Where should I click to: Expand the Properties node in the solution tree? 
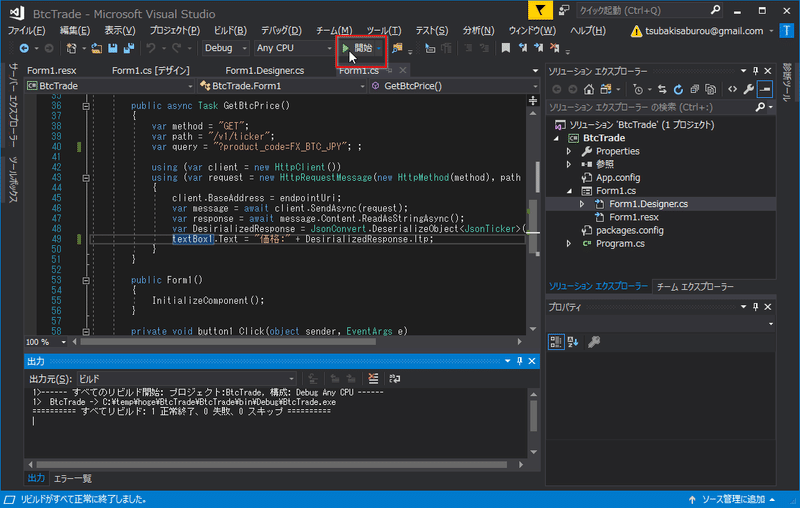click(568, 151)
